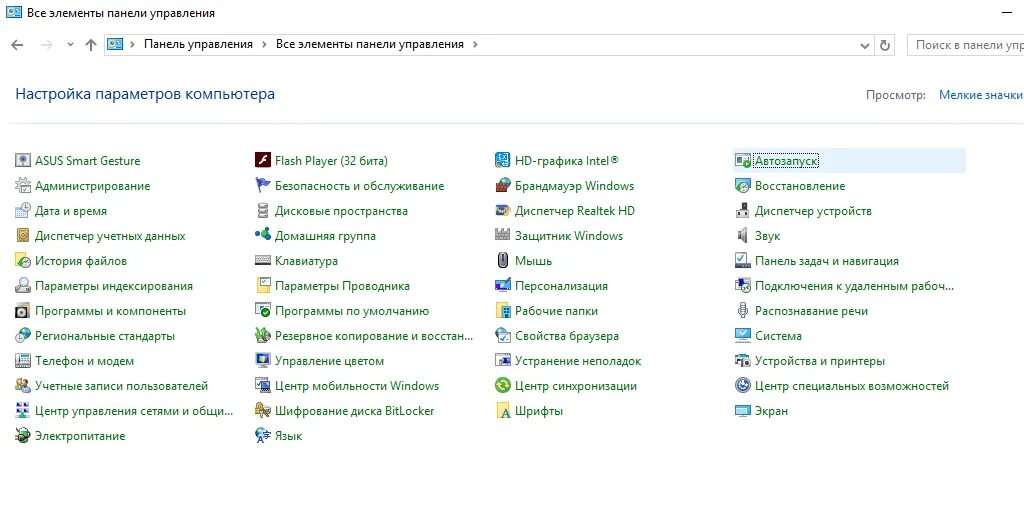Click Распознавание речи microphone icon
This screenshot has height=508, width=1024.
pyautogui.click(x=743, y=311)
